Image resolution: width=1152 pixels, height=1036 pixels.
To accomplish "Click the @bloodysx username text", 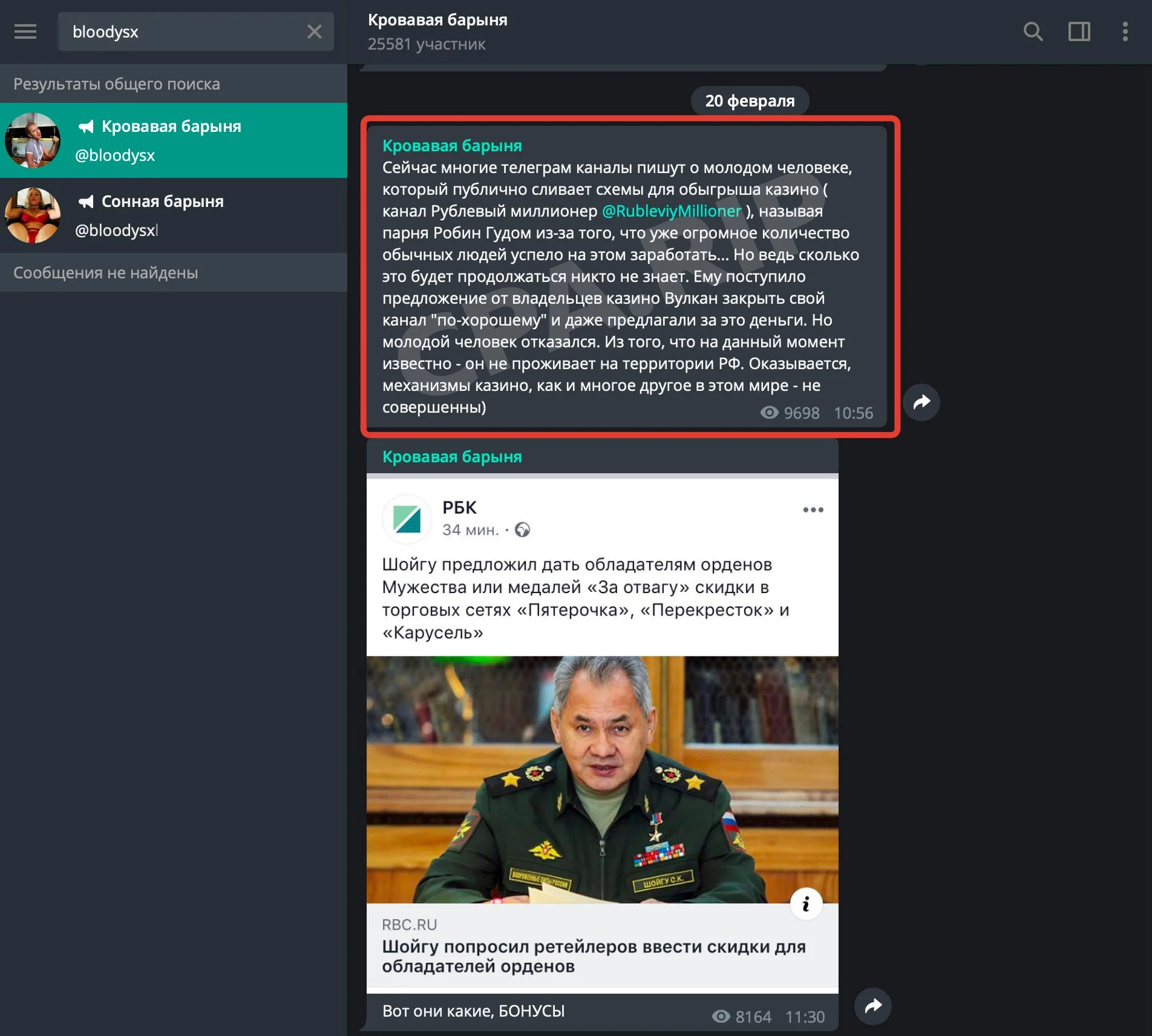I will click(114, 156).
